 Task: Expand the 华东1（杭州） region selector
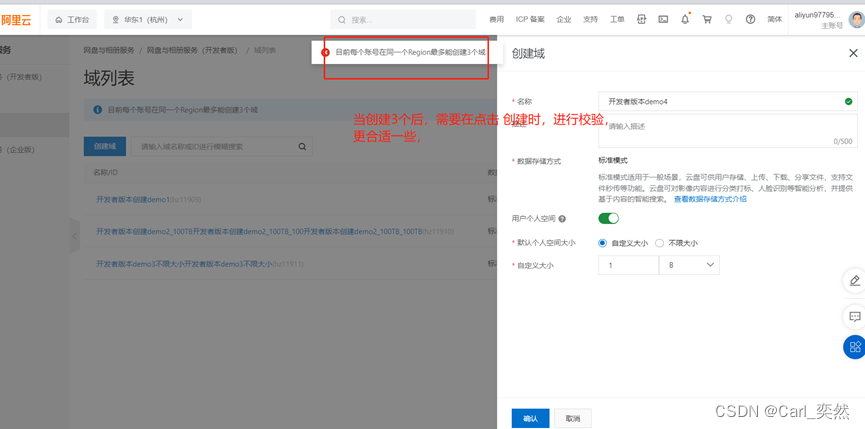click(148, 19)
